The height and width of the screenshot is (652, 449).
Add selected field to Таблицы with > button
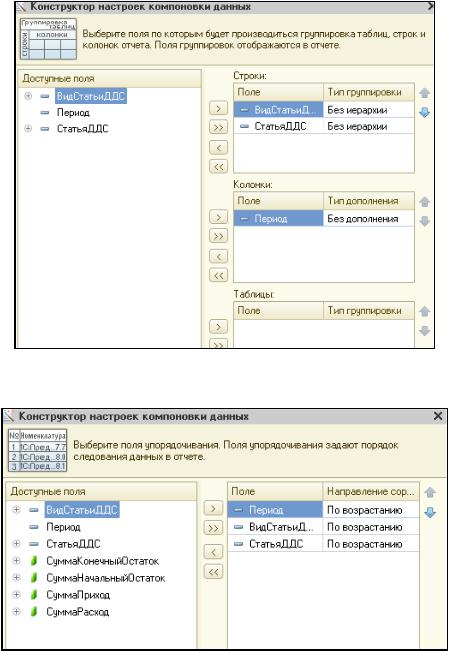click(218, 326)
